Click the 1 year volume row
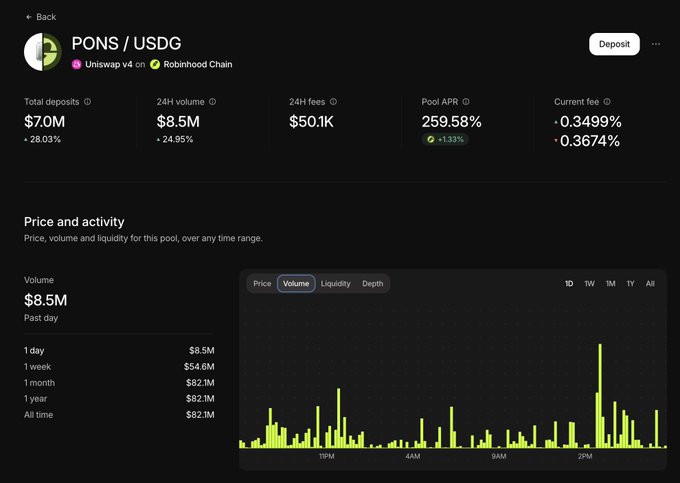Viewport: 680px width, 483px height. pos(119,399)
